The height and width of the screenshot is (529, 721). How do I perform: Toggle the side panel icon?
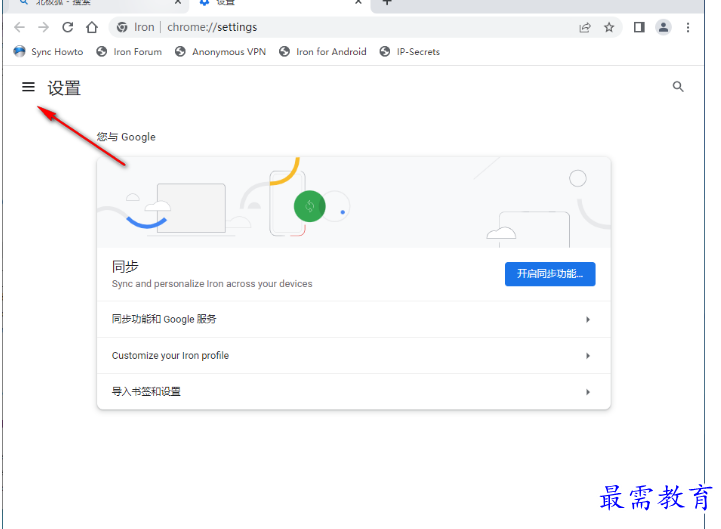(x=639, y=28)
